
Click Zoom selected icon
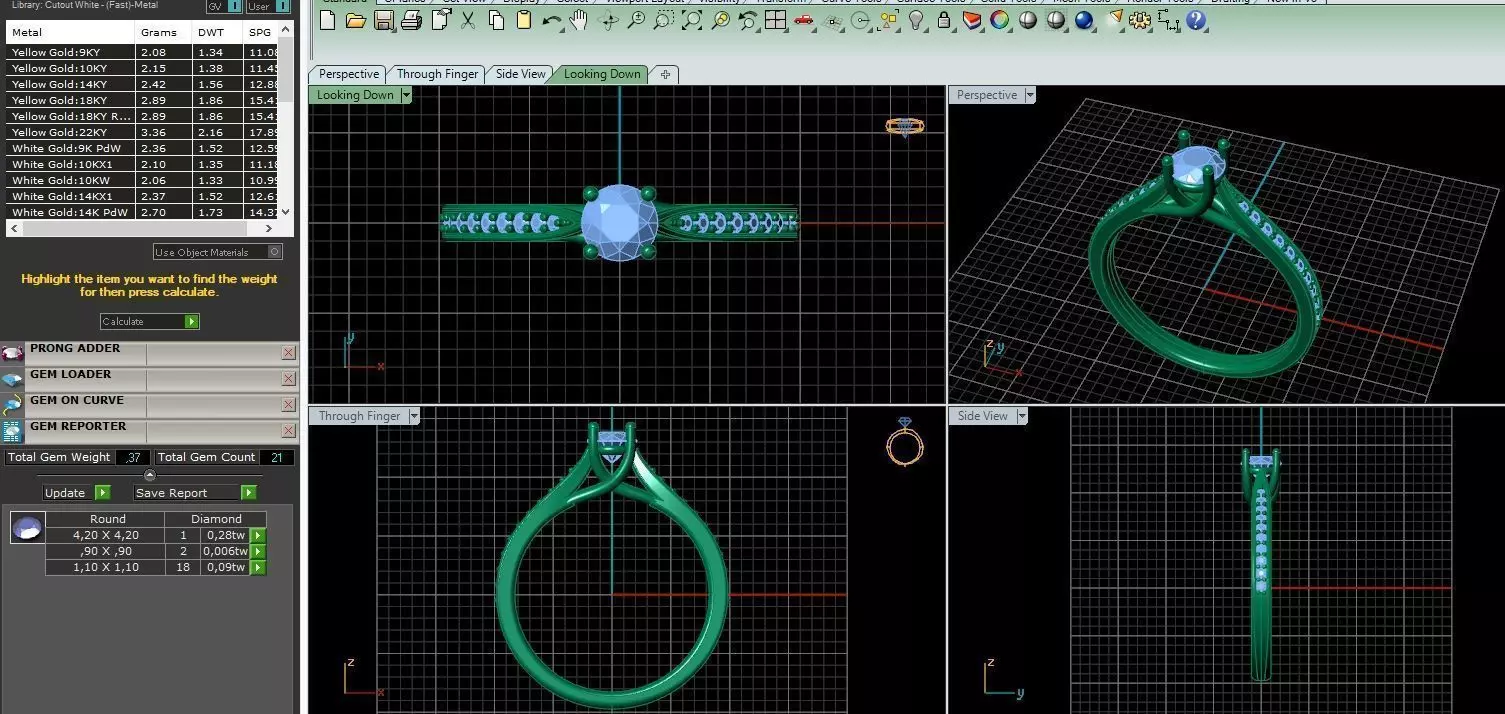click(x=720, y=20)
